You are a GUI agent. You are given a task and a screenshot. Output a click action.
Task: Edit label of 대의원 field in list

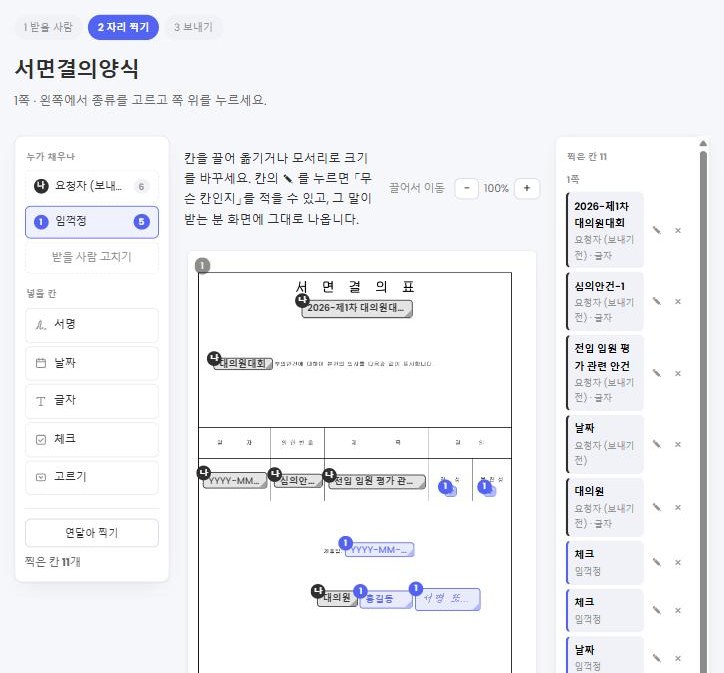point(657,507)
